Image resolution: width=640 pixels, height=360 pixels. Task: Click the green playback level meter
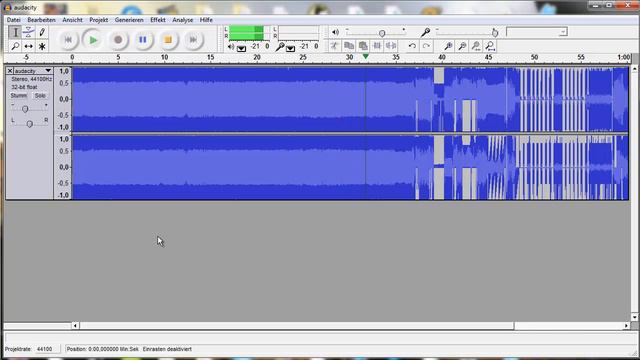point(249,33)
